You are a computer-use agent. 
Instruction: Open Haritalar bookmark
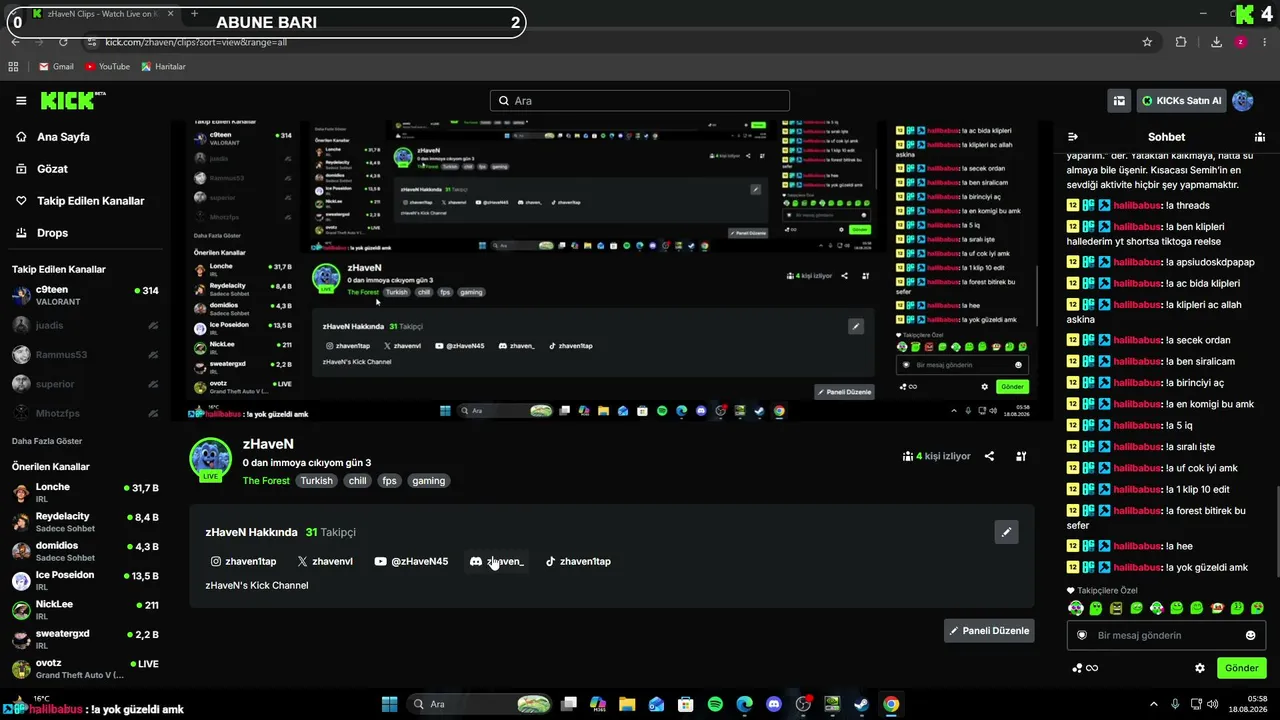[163, 67]
